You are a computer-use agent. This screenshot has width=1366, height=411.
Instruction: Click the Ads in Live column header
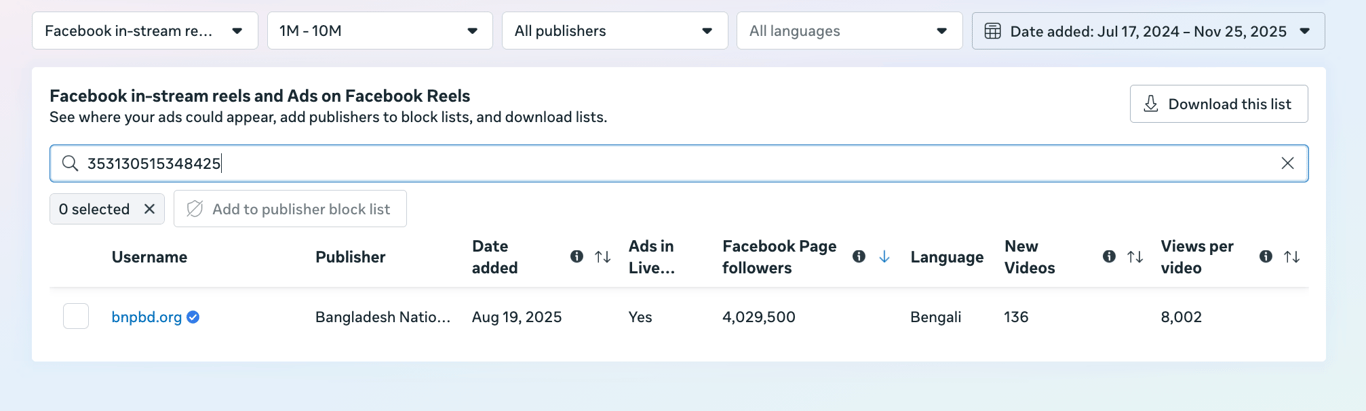pos(651,257)
